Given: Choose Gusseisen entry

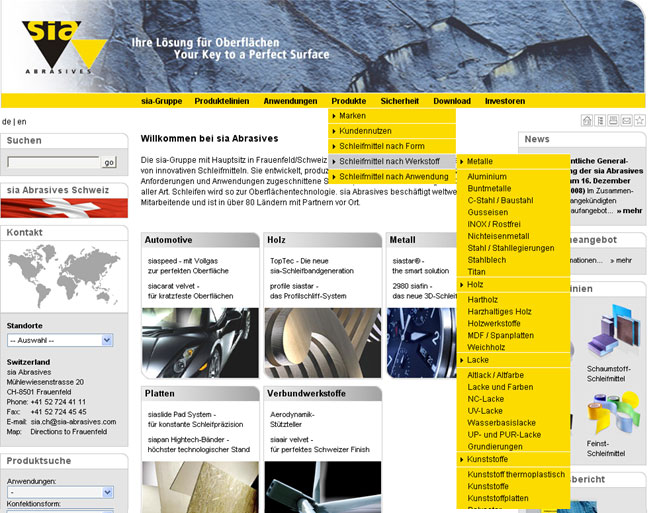Looking at the screenshot, I should (488, 213).
